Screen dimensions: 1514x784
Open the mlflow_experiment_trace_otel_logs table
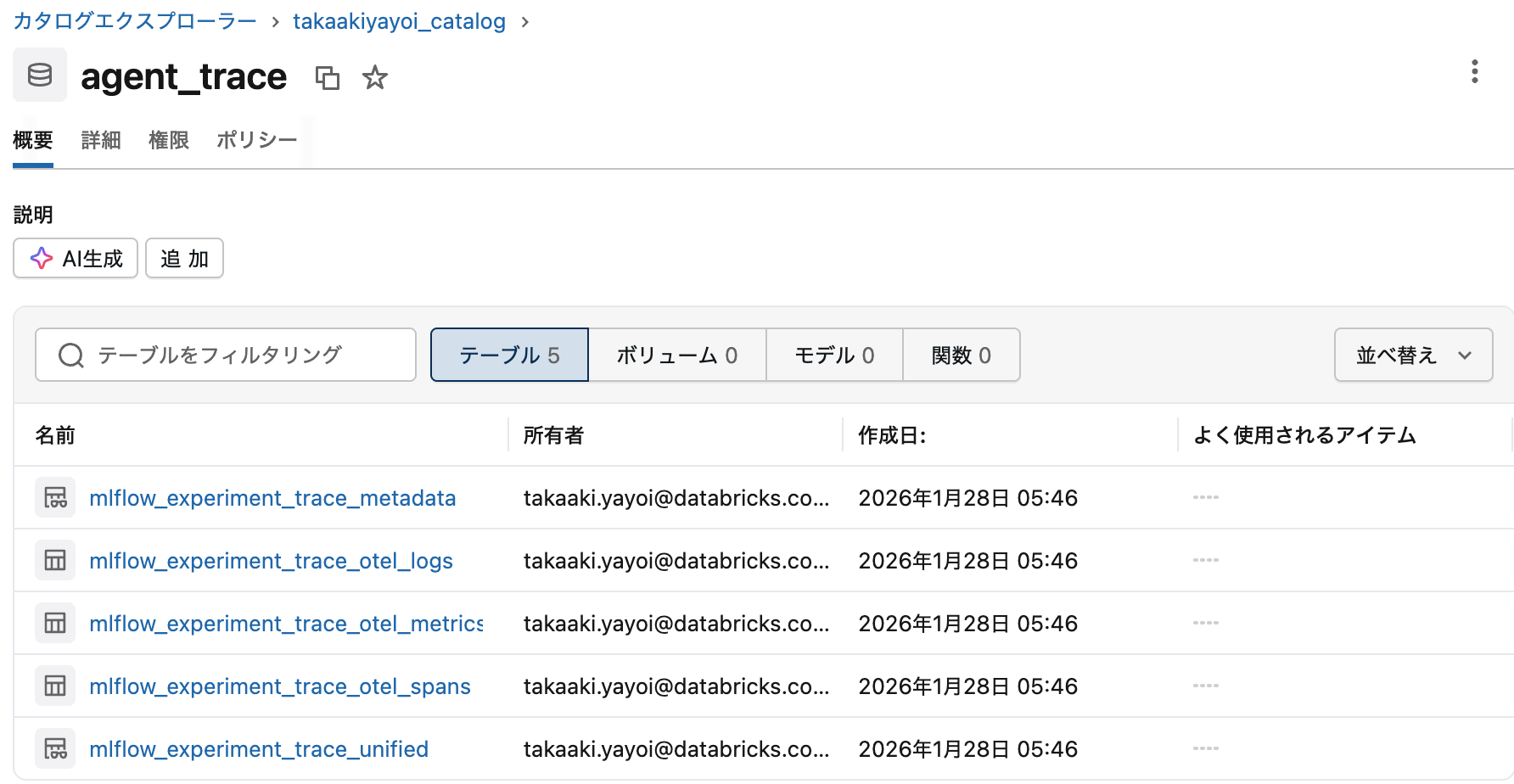tap(272, 560)
